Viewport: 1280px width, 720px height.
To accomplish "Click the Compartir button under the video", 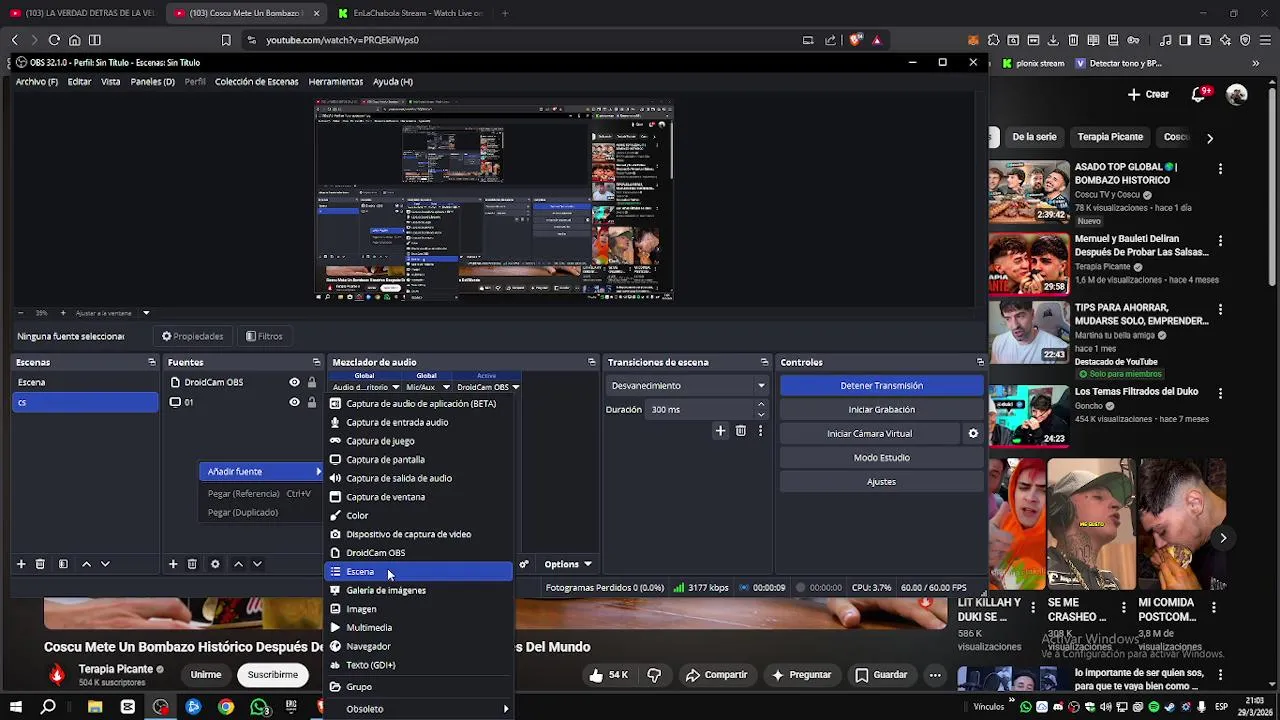I will [716, 675].
